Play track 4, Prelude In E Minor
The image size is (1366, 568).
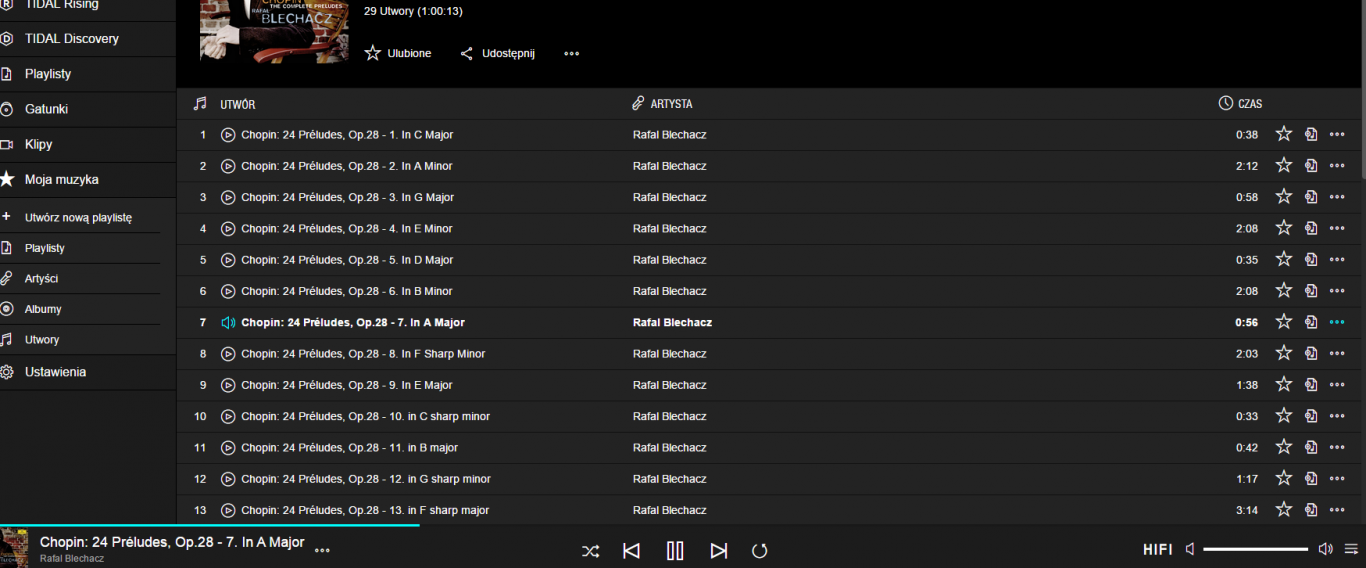tap(228, 229)
